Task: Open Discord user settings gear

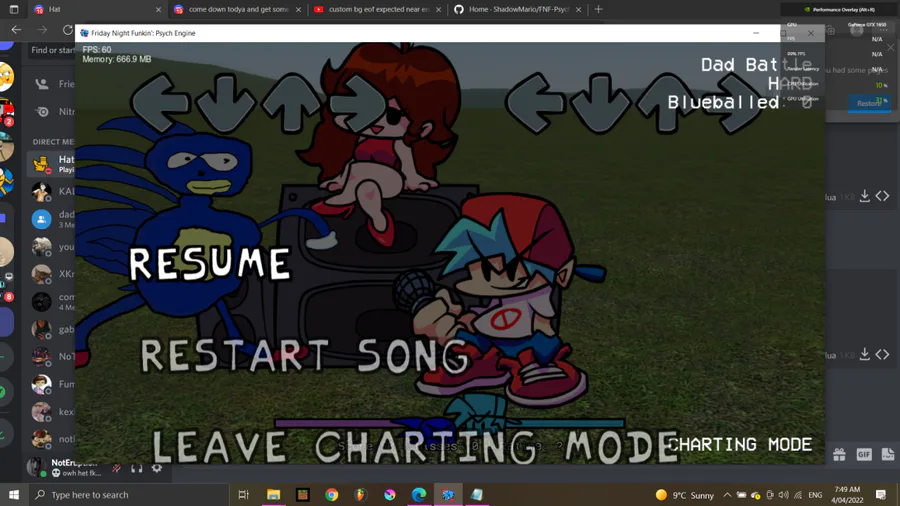Action: coord(157,468)
